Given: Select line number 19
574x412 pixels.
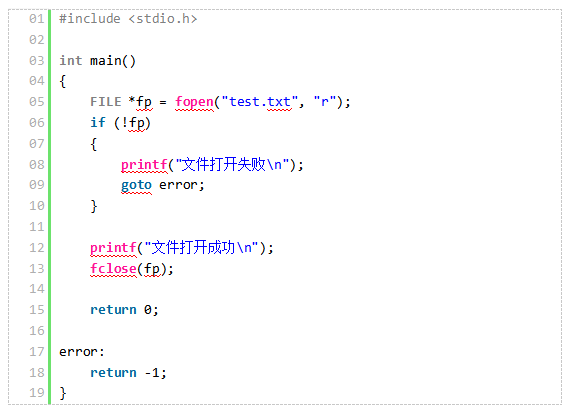Looking at the screenshot, I should [x=37, y=393].
